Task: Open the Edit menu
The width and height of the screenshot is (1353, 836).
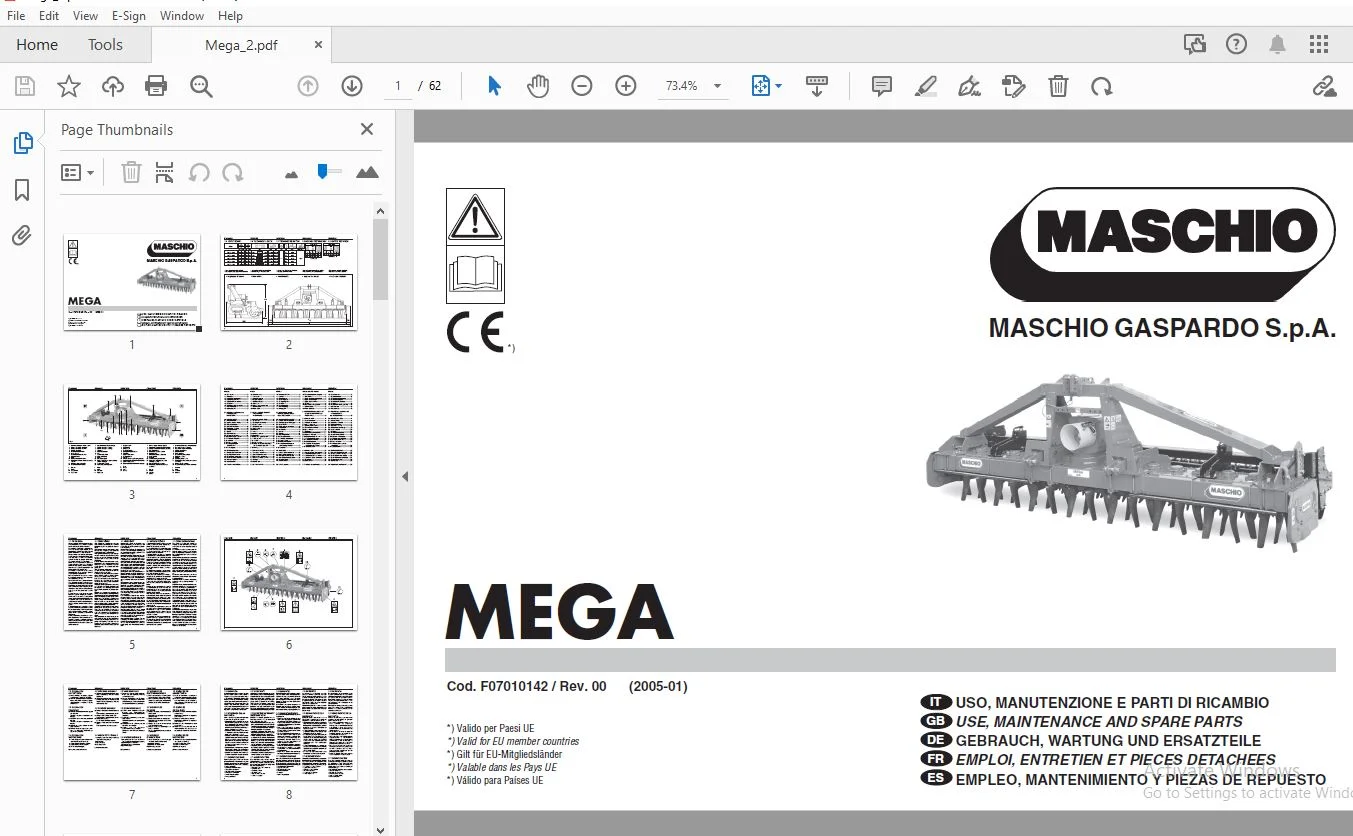Action: pyautogui.click(x=49, y=15)
